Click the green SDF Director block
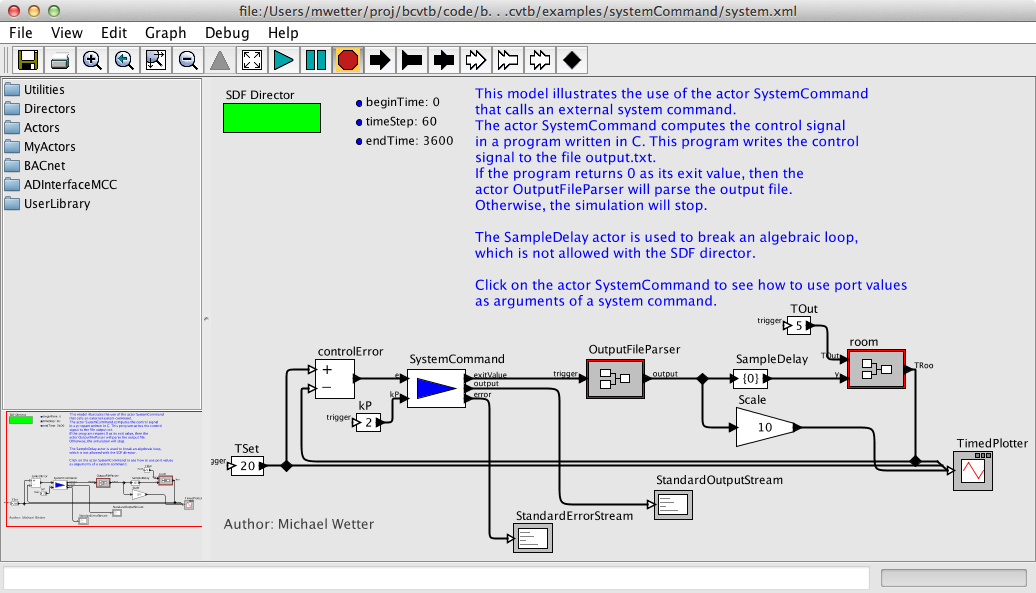1036x593 pixels. click(271, 118)
